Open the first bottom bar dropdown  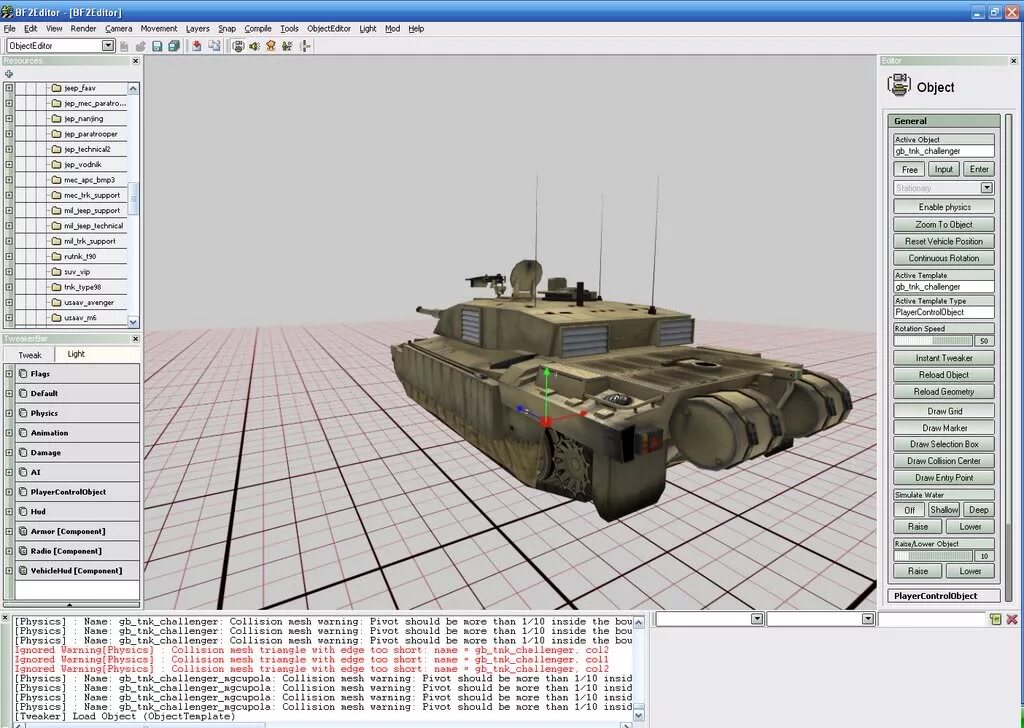coord(757,618)
